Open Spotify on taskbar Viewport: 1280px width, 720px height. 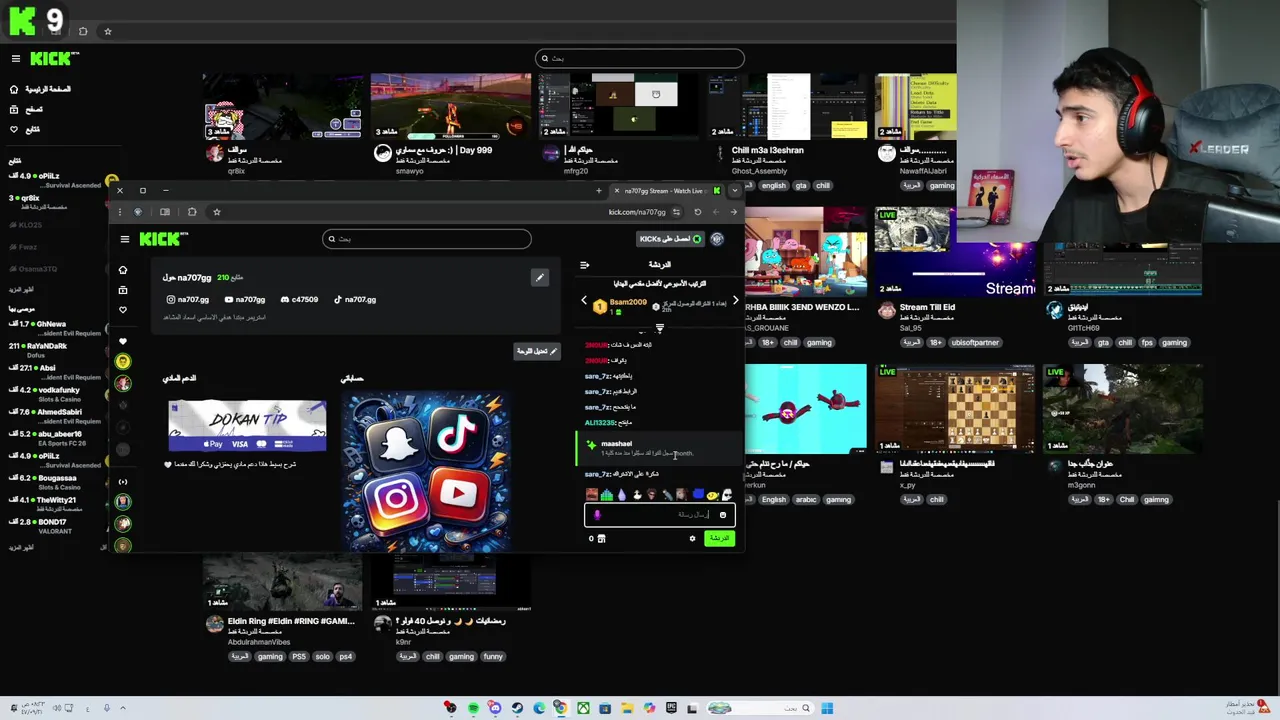(x=473, y=708)
